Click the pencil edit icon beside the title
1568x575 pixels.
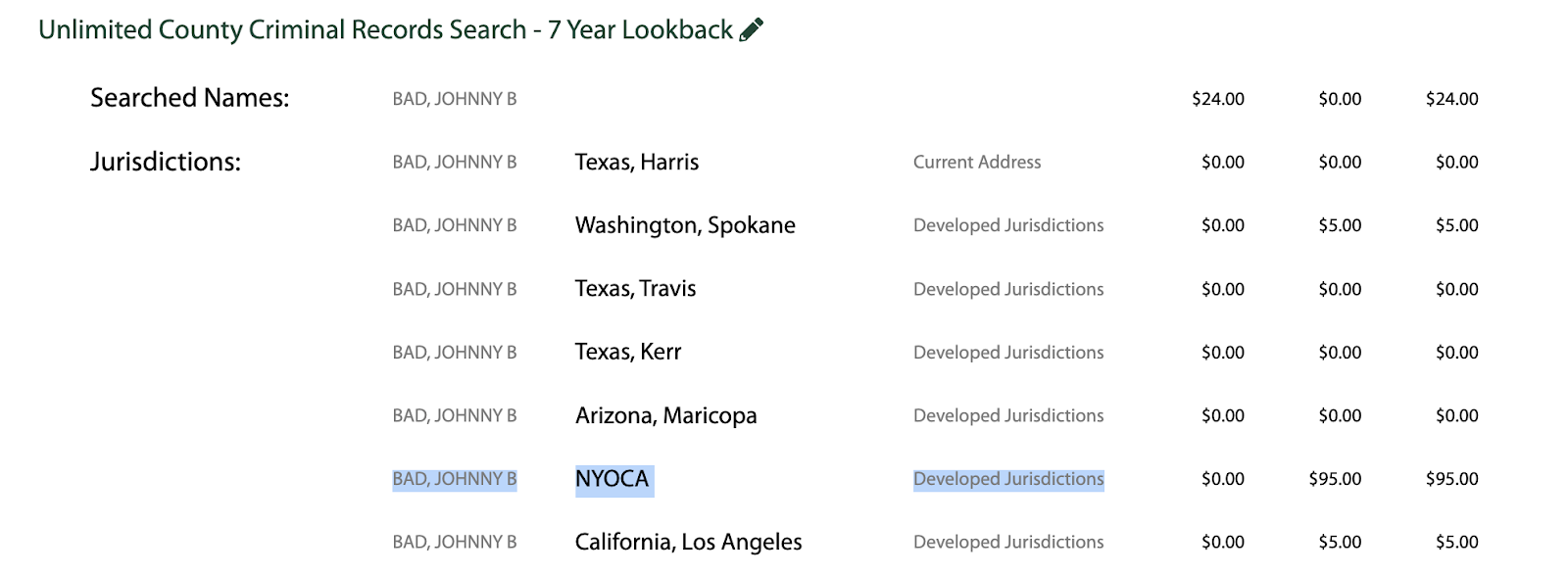point(751,29)
